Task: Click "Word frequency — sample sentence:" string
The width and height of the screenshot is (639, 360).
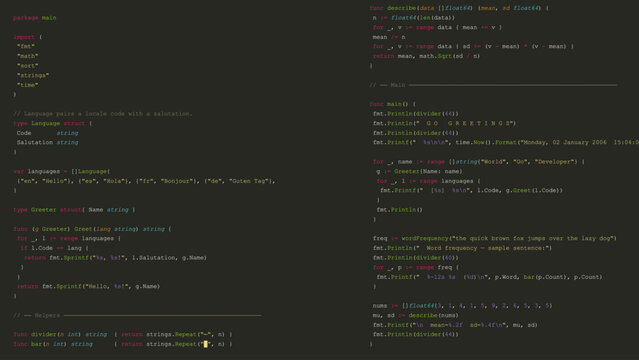Action: (484, 248)
